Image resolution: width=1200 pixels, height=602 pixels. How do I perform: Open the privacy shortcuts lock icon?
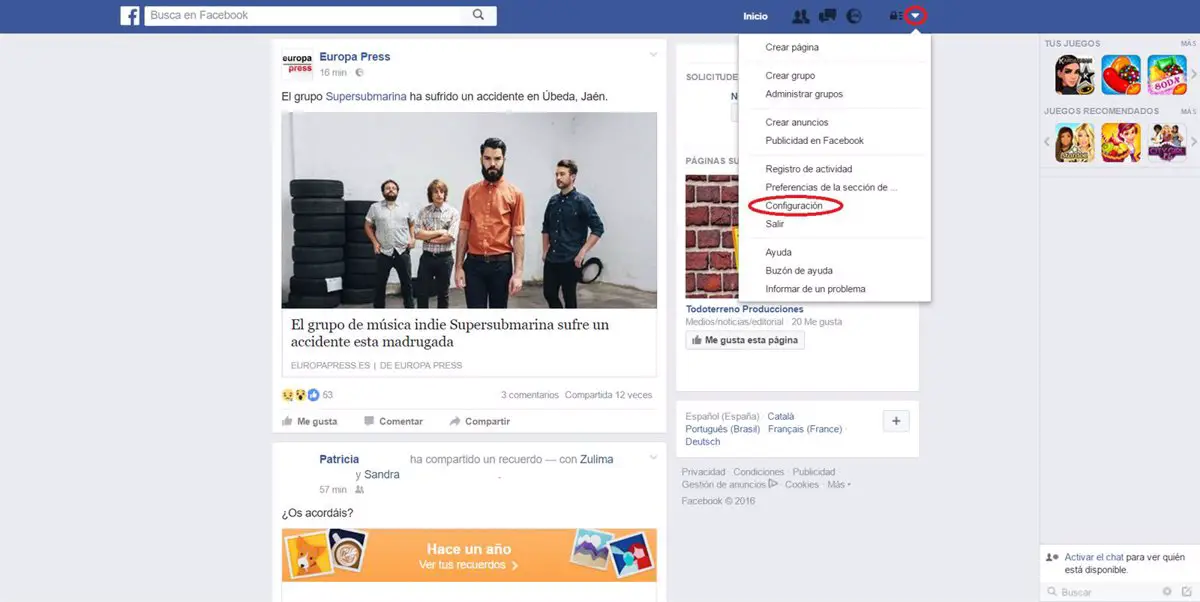[894, 16]
